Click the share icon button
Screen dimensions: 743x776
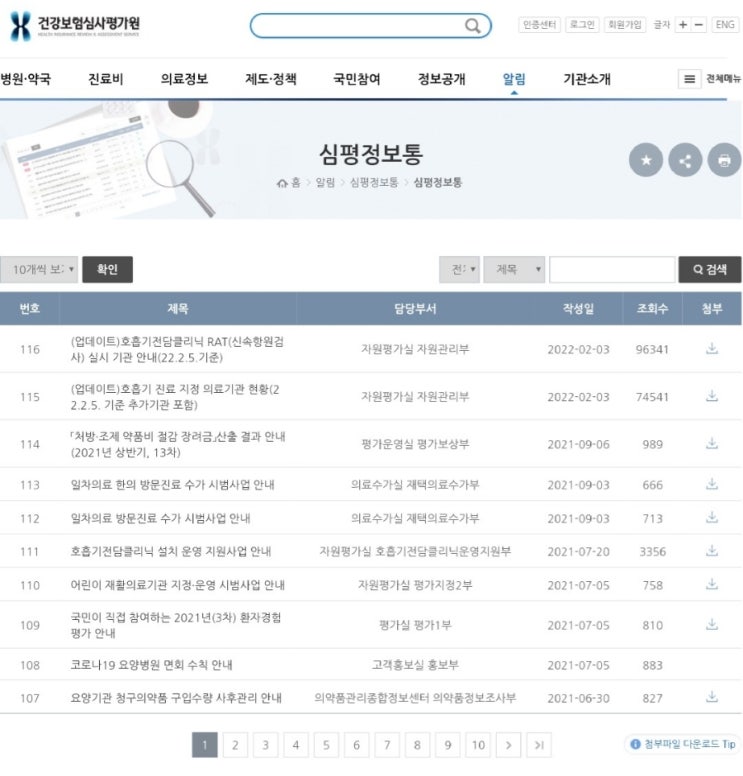click(685, 160)
